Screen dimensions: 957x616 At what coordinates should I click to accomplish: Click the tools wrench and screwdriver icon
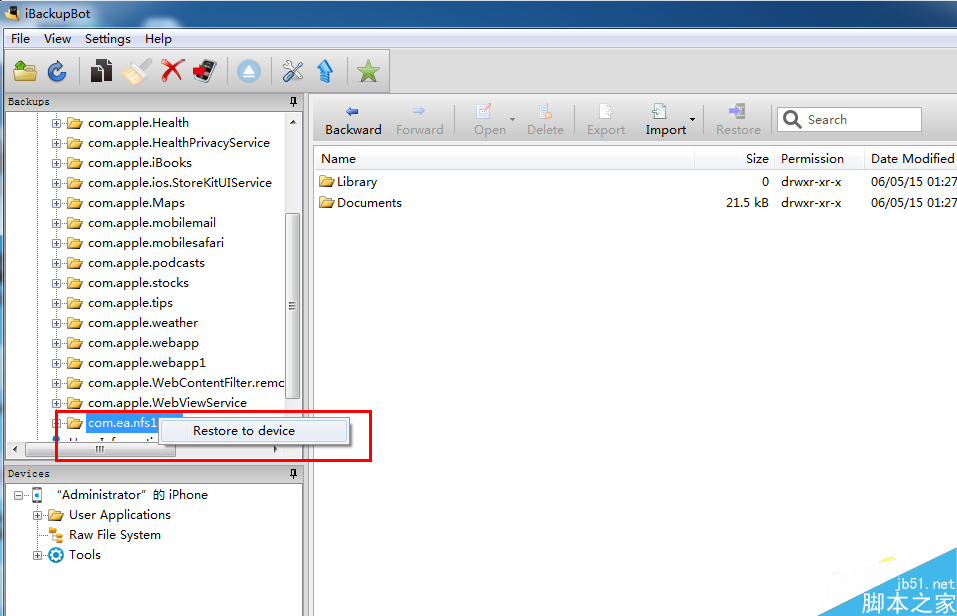[x=293, y=71]
